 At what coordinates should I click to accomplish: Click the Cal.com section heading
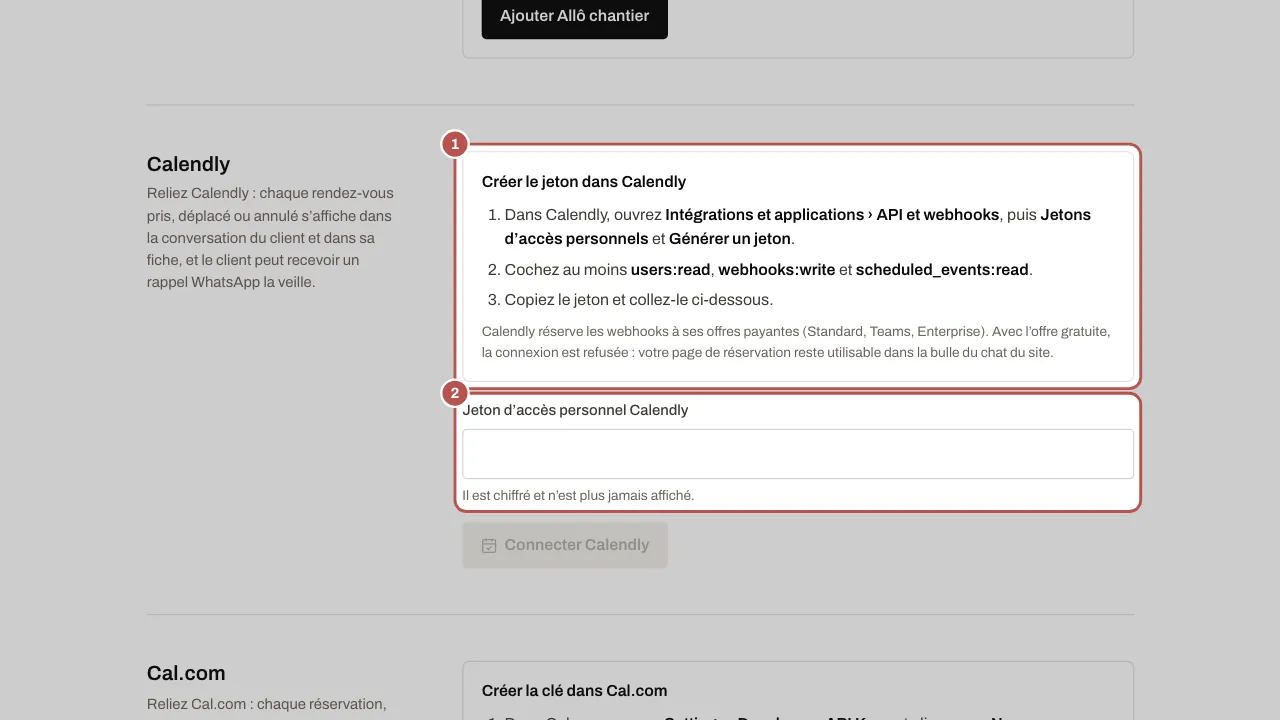pos(186,673)
